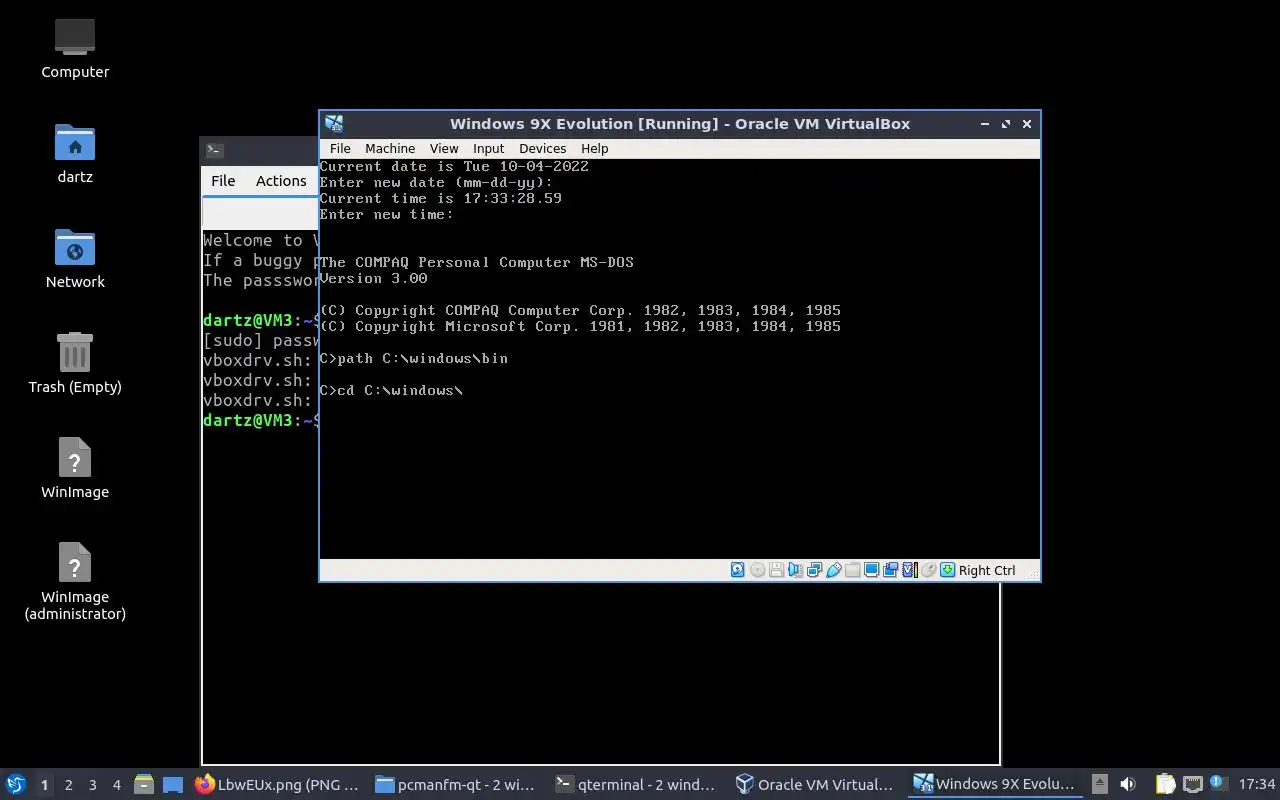Select the Computer desktop icon

click(75, 48)
